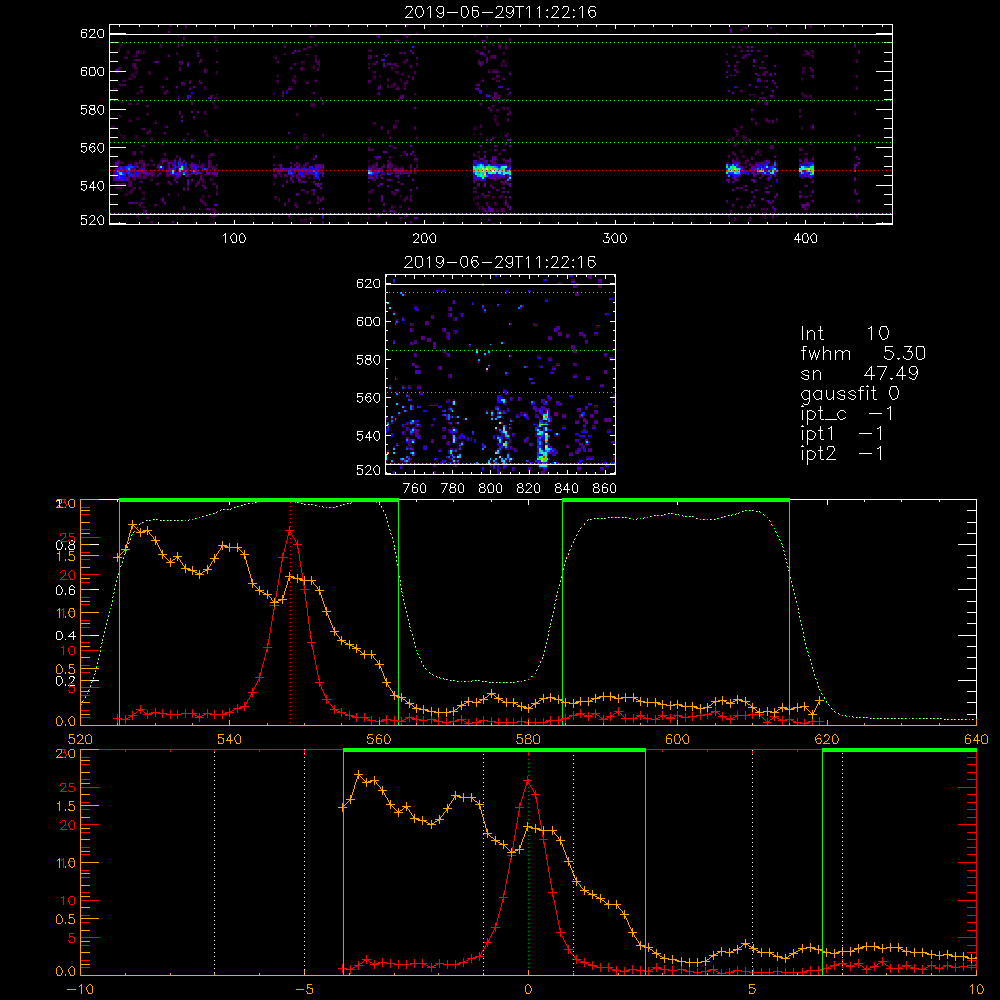
Task: Click the wide green bar atop bottom profile plot center
Action: [494, 751]
